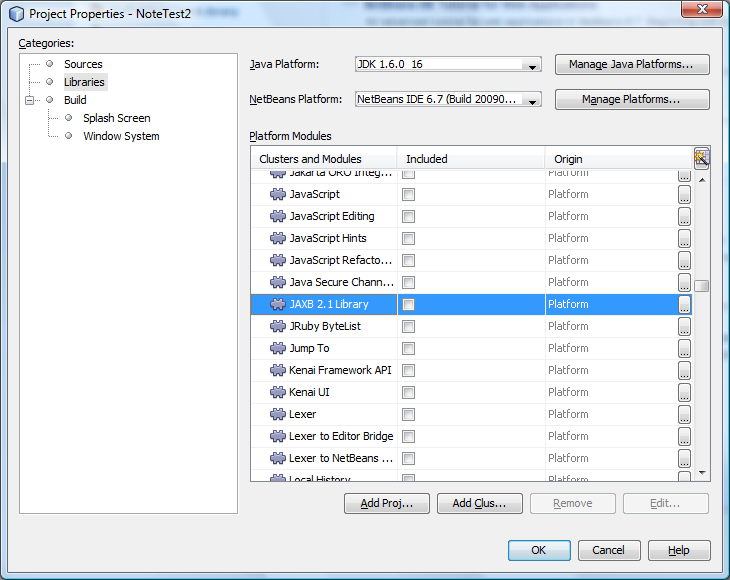Click the Lexer module icon
This screenshot has width=730, height=580.
[278, 414]
